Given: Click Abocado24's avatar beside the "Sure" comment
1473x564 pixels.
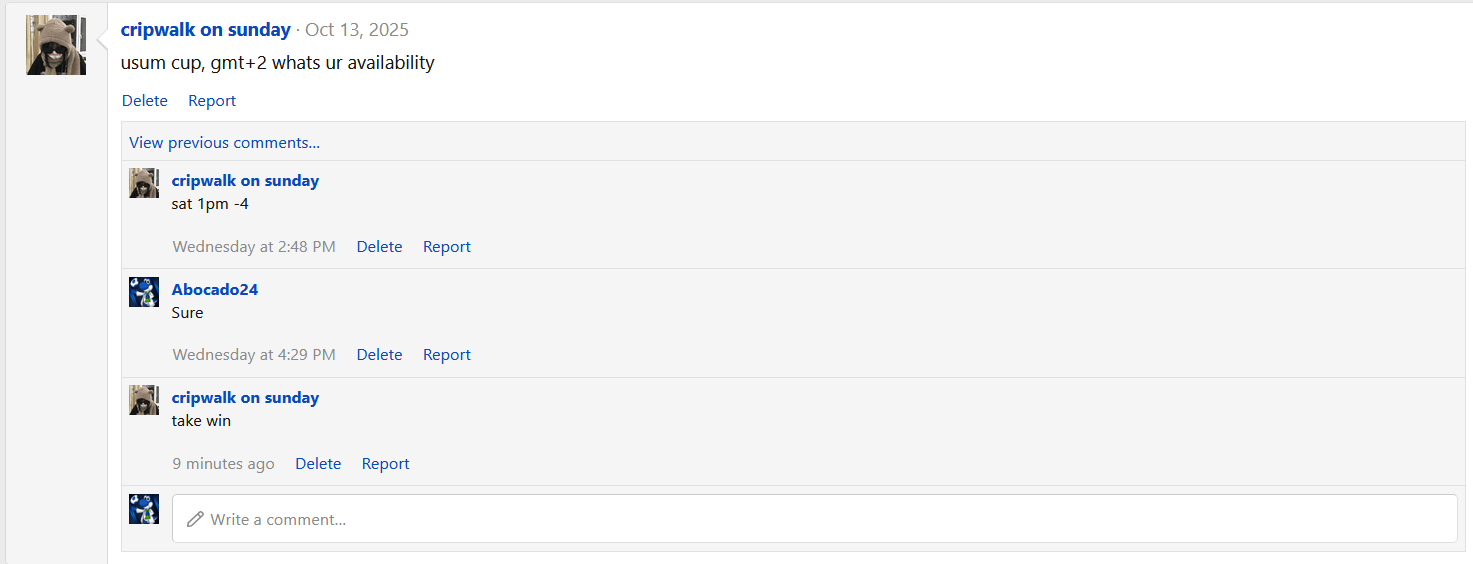Looking at the screenshot, I should (144, 292).
